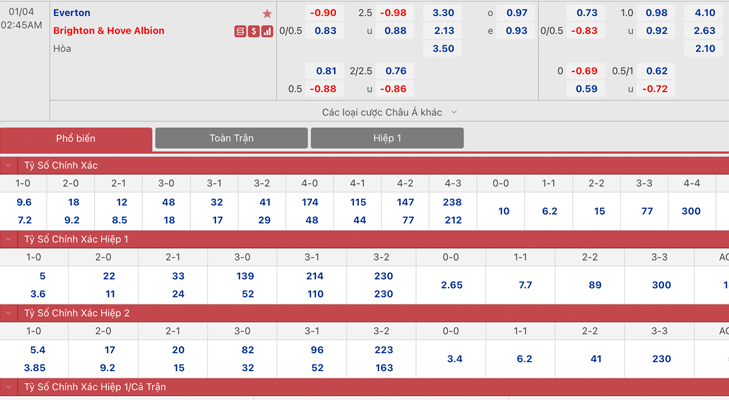Viewport: 729px width, 400px height.
Task: Choose first-half draw odds 2.10
Action: [x=704, y=48]
